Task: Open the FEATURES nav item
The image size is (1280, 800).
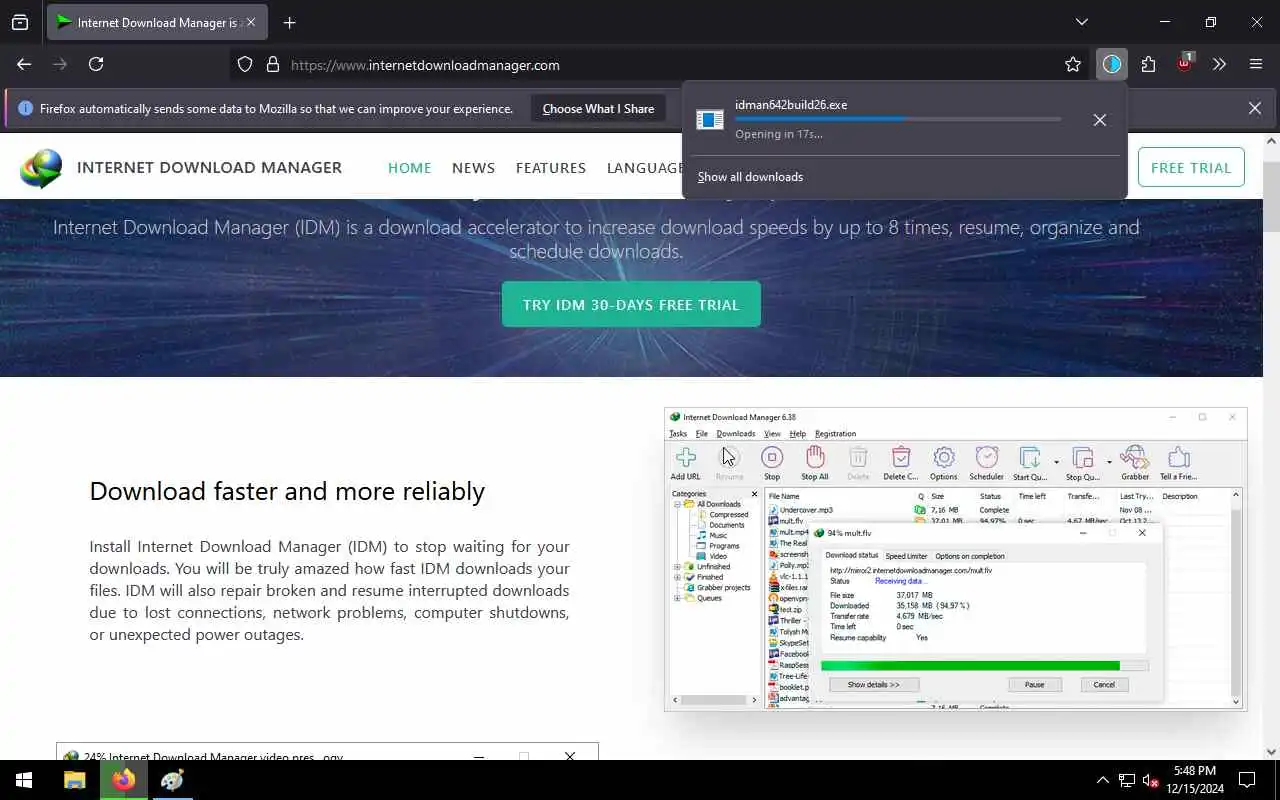Action: [x=551, y=168]
